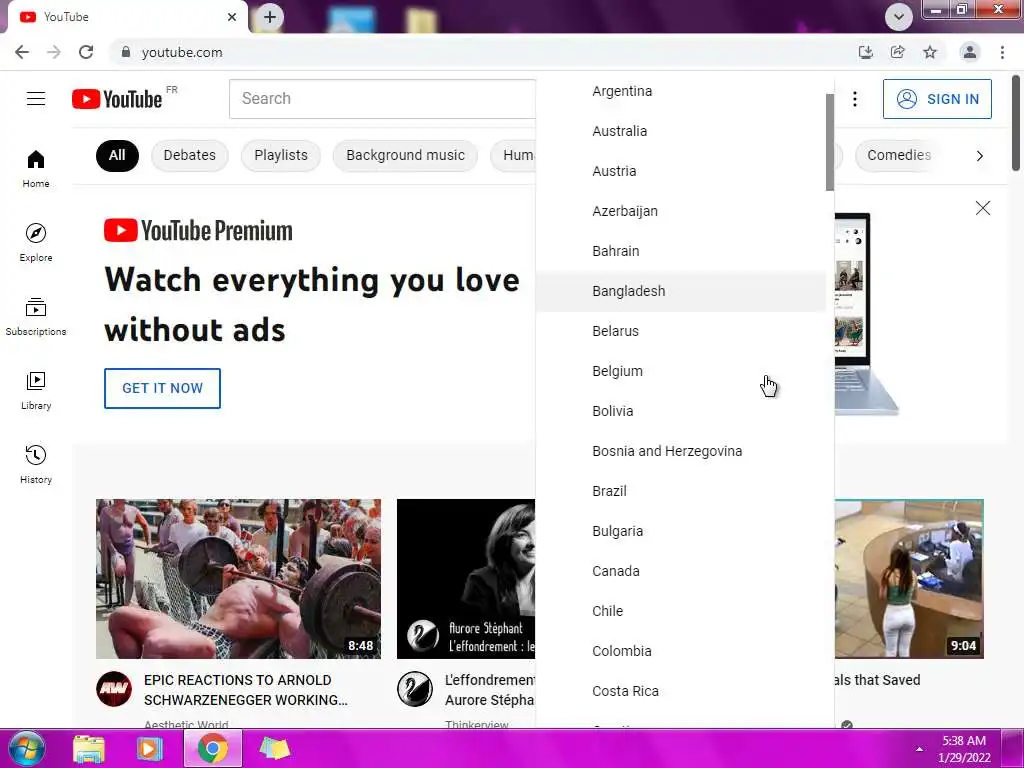
Task: Select the Debates chip
Action: (x=189, y=155)
